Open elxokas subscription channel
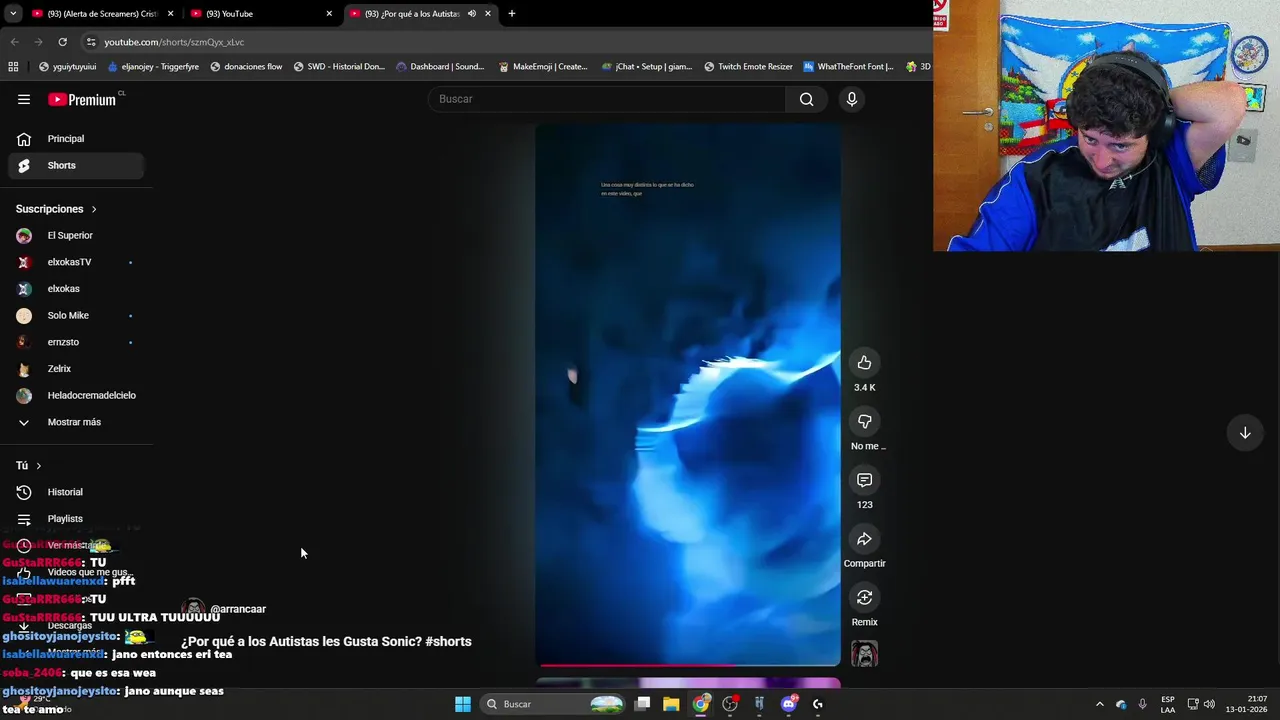This screenshot has width=1280, height=720. pyautogui.click(x=76, y=289)
